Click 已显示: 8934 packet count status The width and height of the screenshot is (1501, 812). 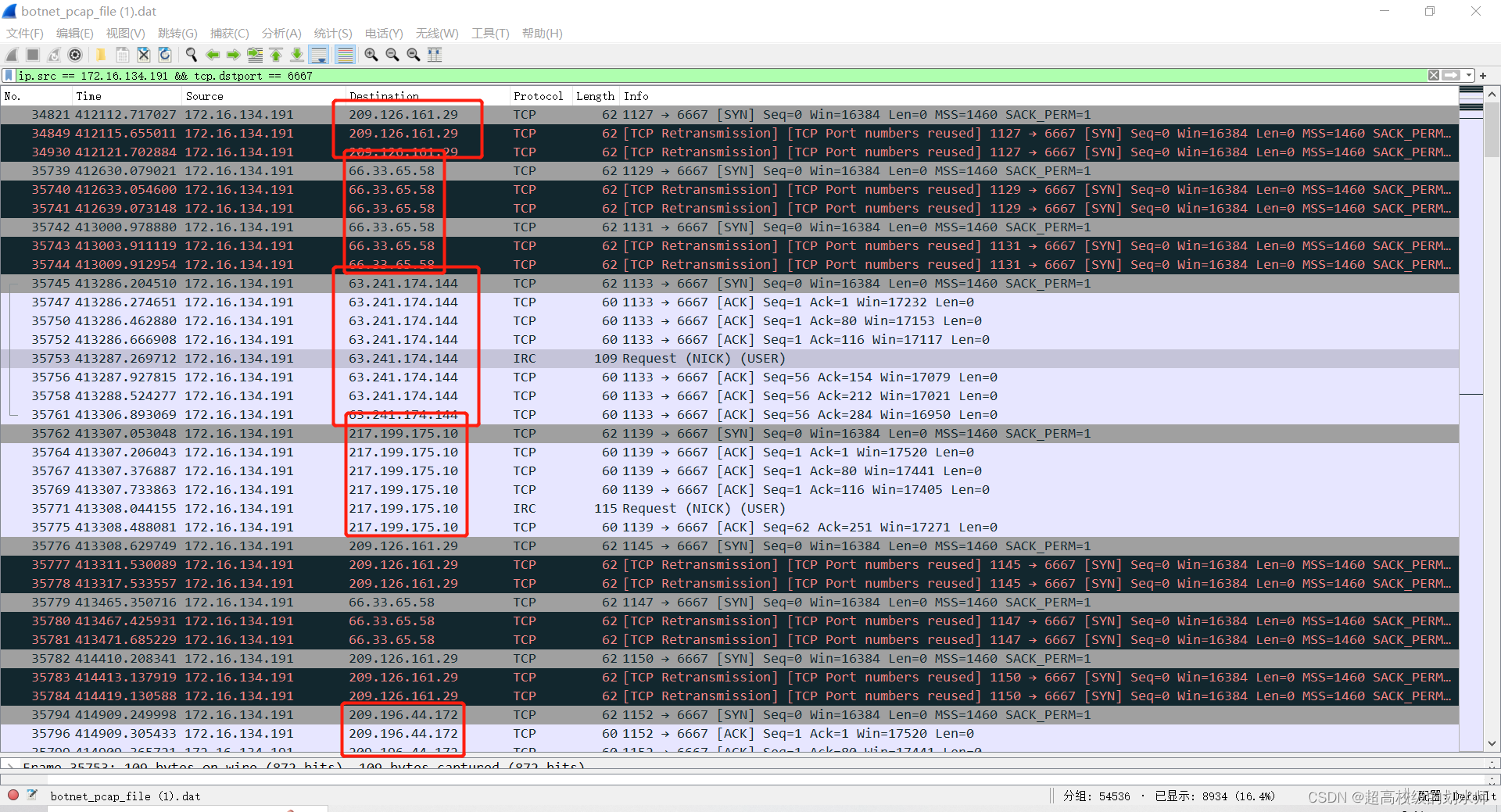[x=1214, y=796]
